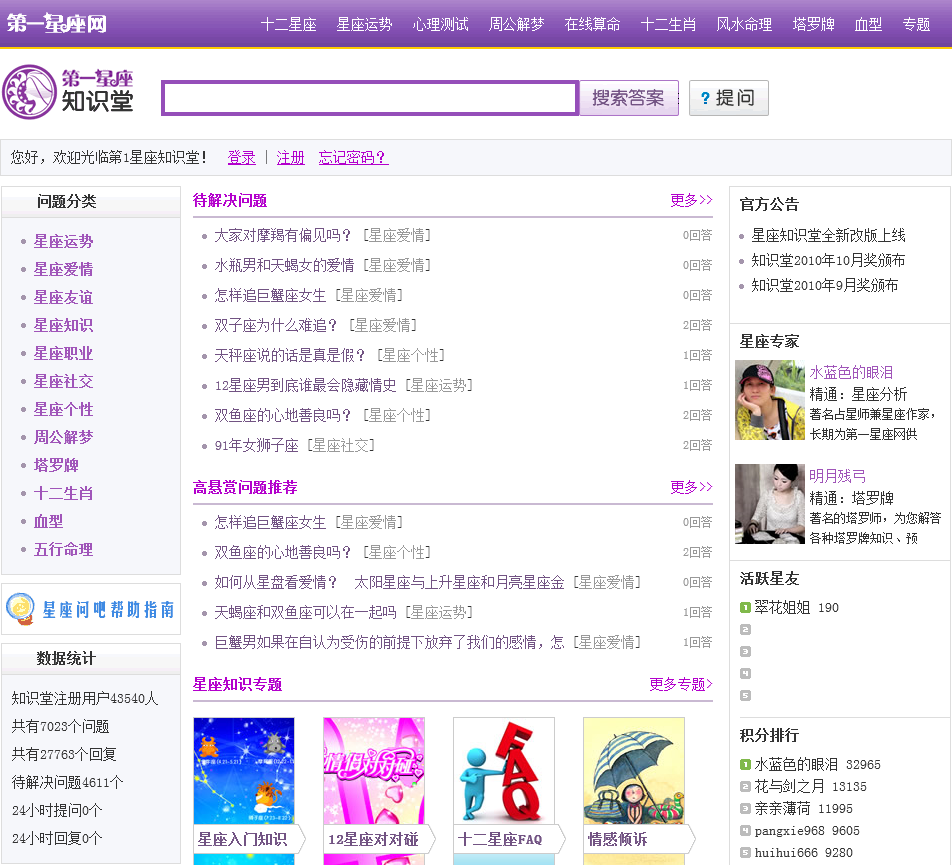This screenshot has width=952, height=865.
Task: Open question 如何从星盘看爱情？
Action: tap(389, 583)
